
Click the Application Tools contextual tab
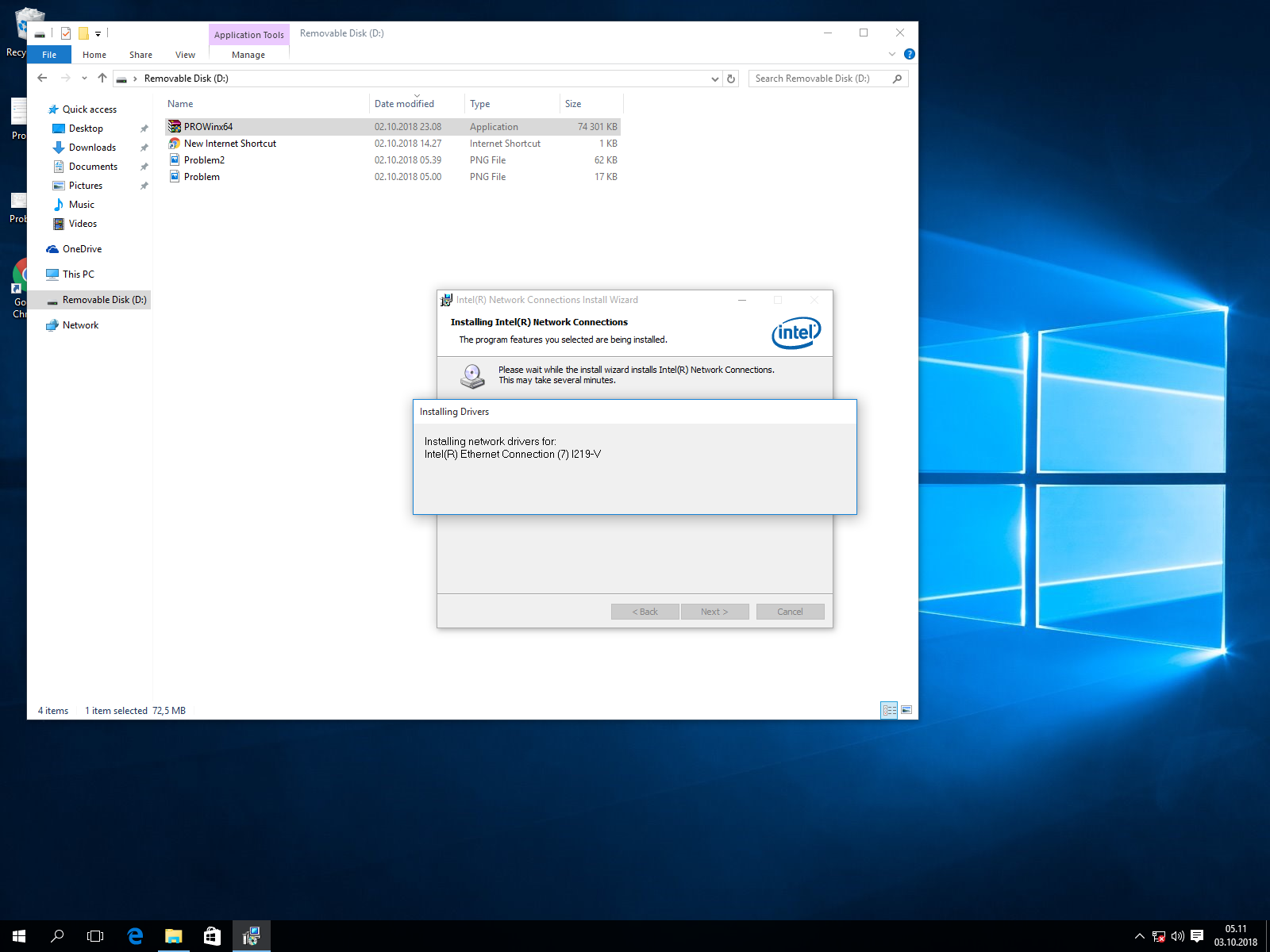(249, 35)
